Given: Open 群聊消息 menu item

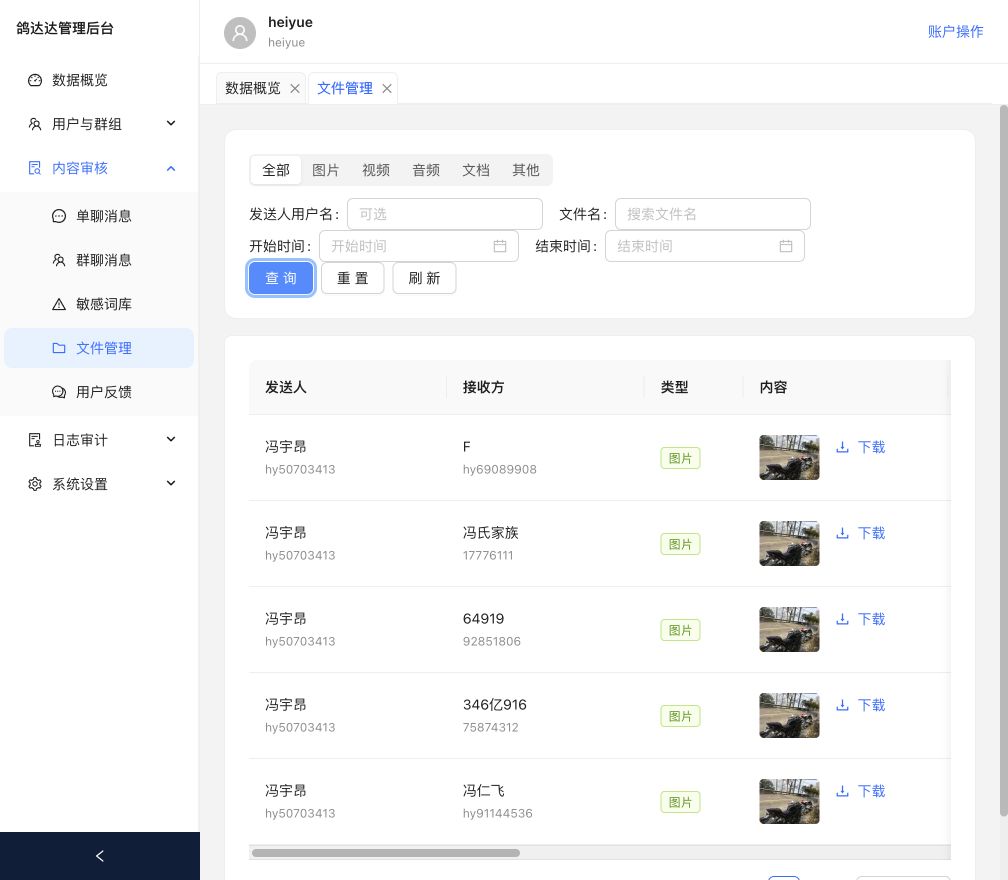Looking at the screenshot, I should [x=99, y=260].
